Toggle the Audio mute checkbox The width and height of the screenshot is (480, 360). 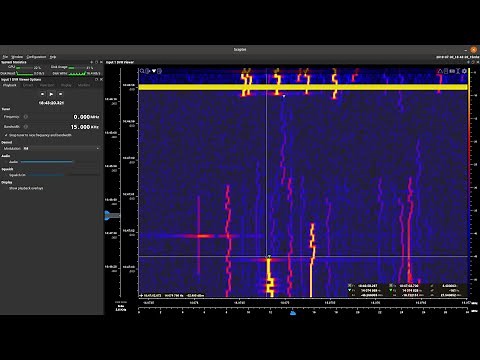point(6,162)
